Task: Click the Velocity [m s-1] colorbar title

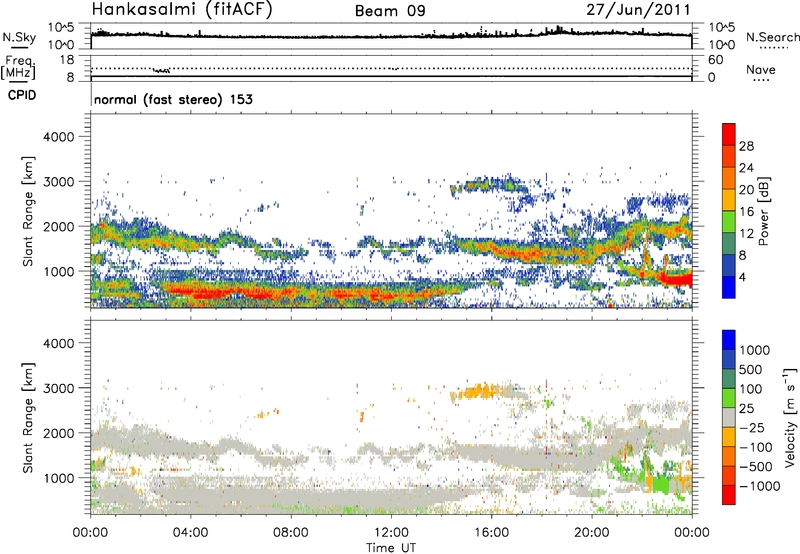Action: (790, 417)
